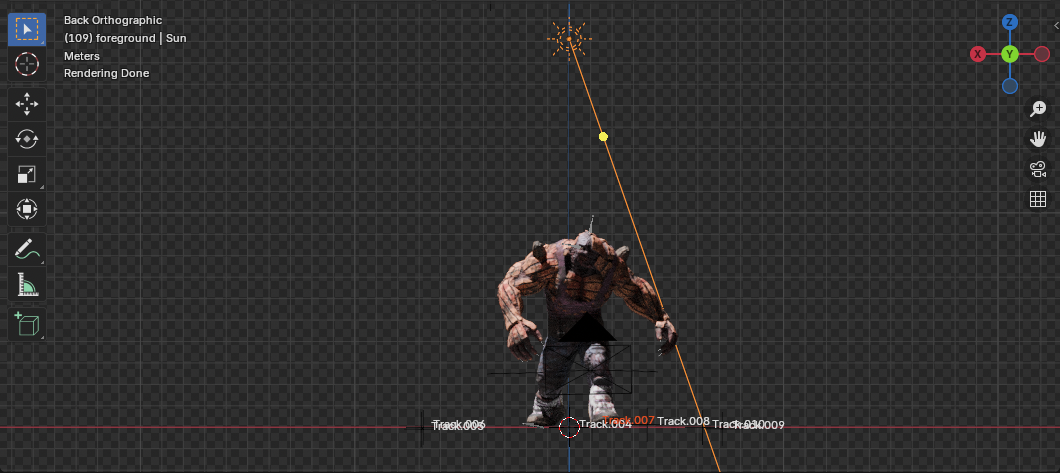
Task: Select the creature character model
Action: (585, 323)
